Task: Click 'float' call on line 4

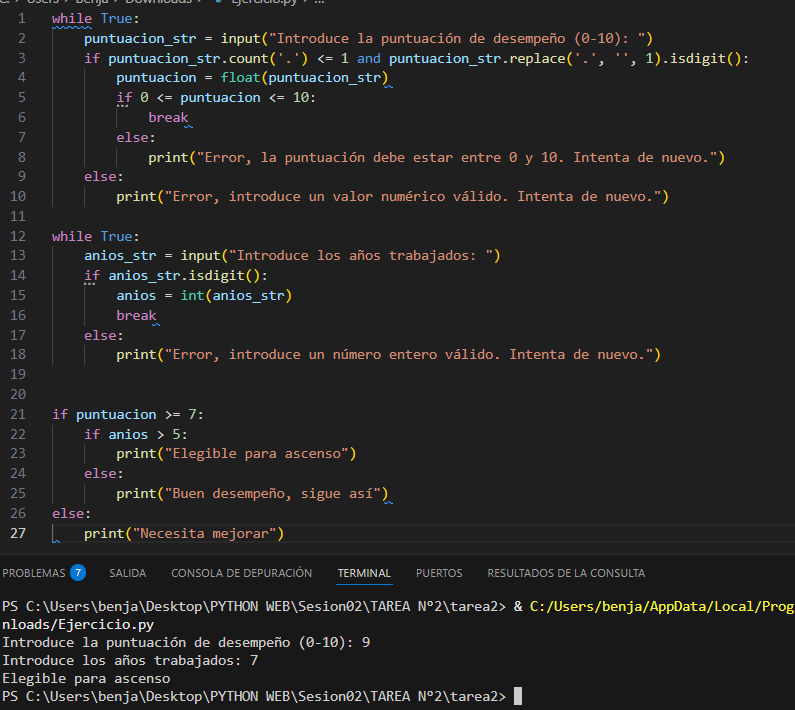Action: pos(240,78)
